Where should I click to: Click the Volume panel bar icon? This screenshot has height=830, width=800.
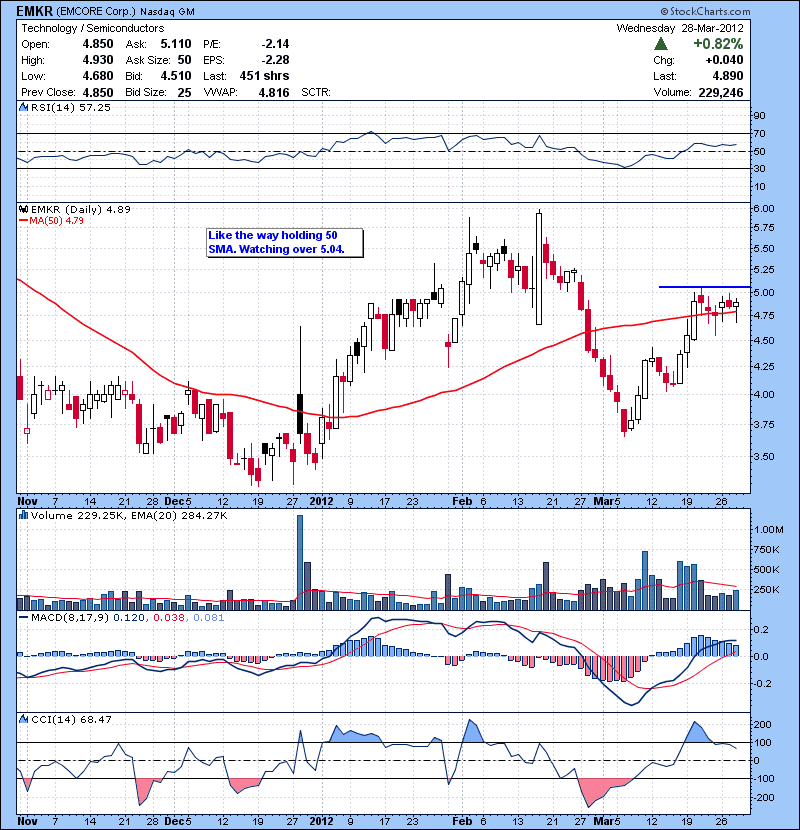click(23, 515)
